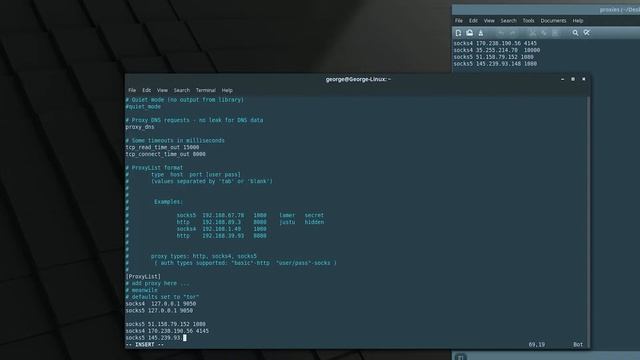The width and height of the screenshot is (640, 360).
Task: Click 'socks4 170.238.190.56 4145' in text editor
Action: (495, 43)
